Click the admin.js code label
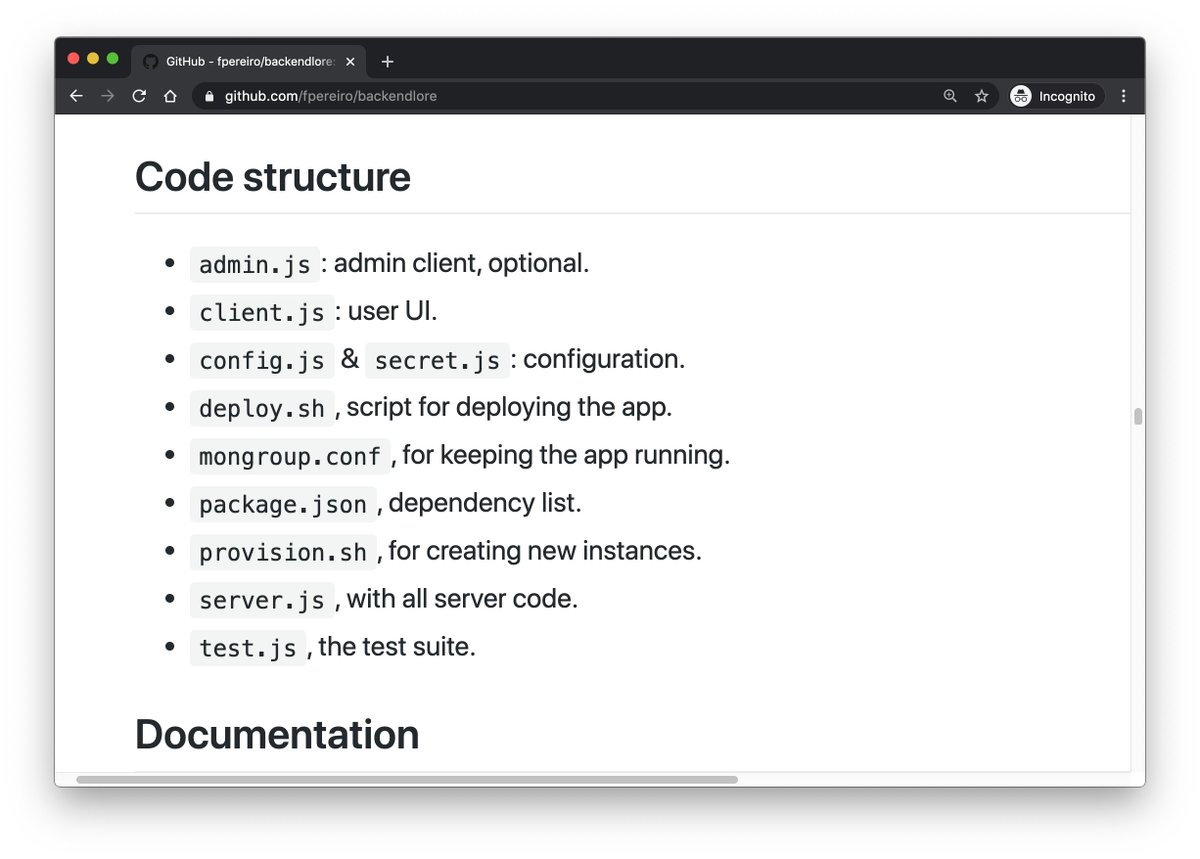 coord(255,264)
